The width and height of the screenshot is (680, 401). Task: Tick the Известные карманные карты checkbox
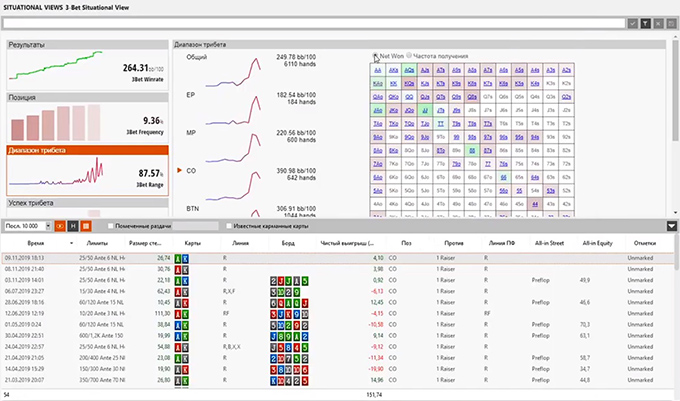coord(229,226)
